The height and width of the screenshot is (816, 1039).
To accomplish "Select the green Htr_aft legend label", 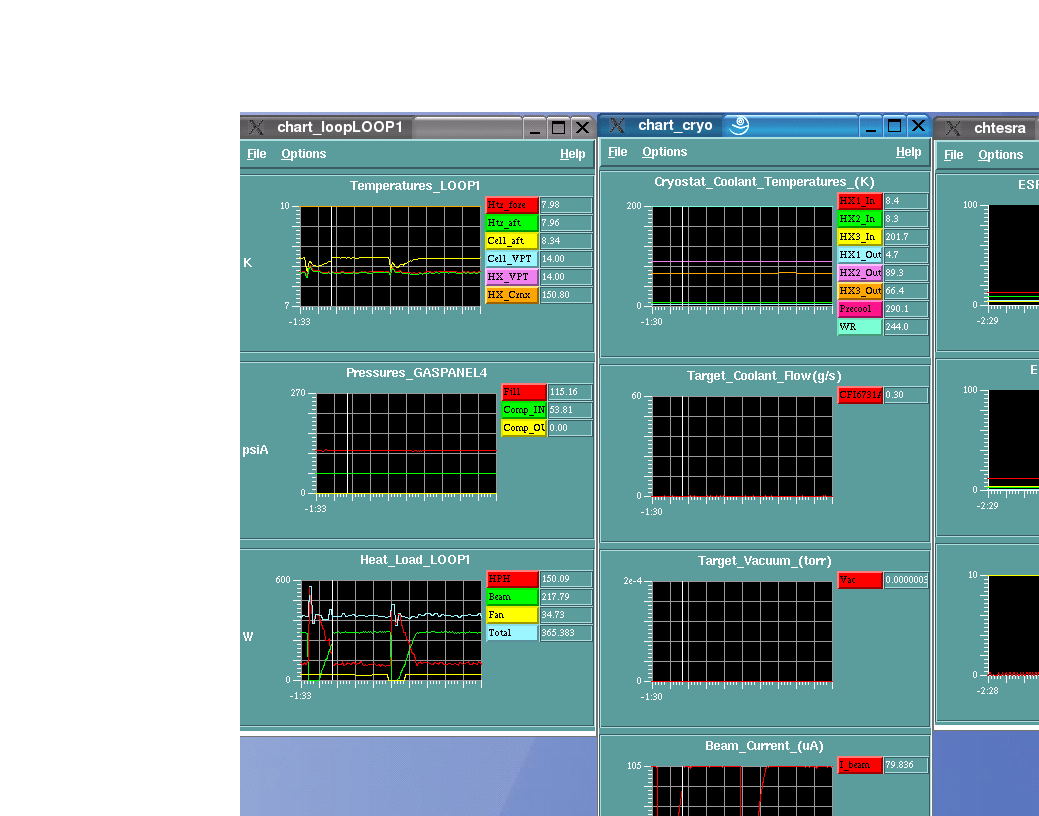I will point(512,223).
